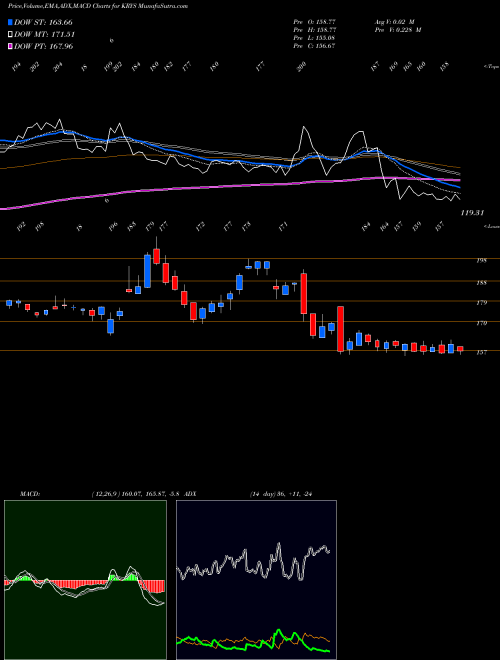The height and width of the screenshot is (660, 500).
Task: Click the chart title for KRYS MunafaSutra.com
Action: coord(98,6)
